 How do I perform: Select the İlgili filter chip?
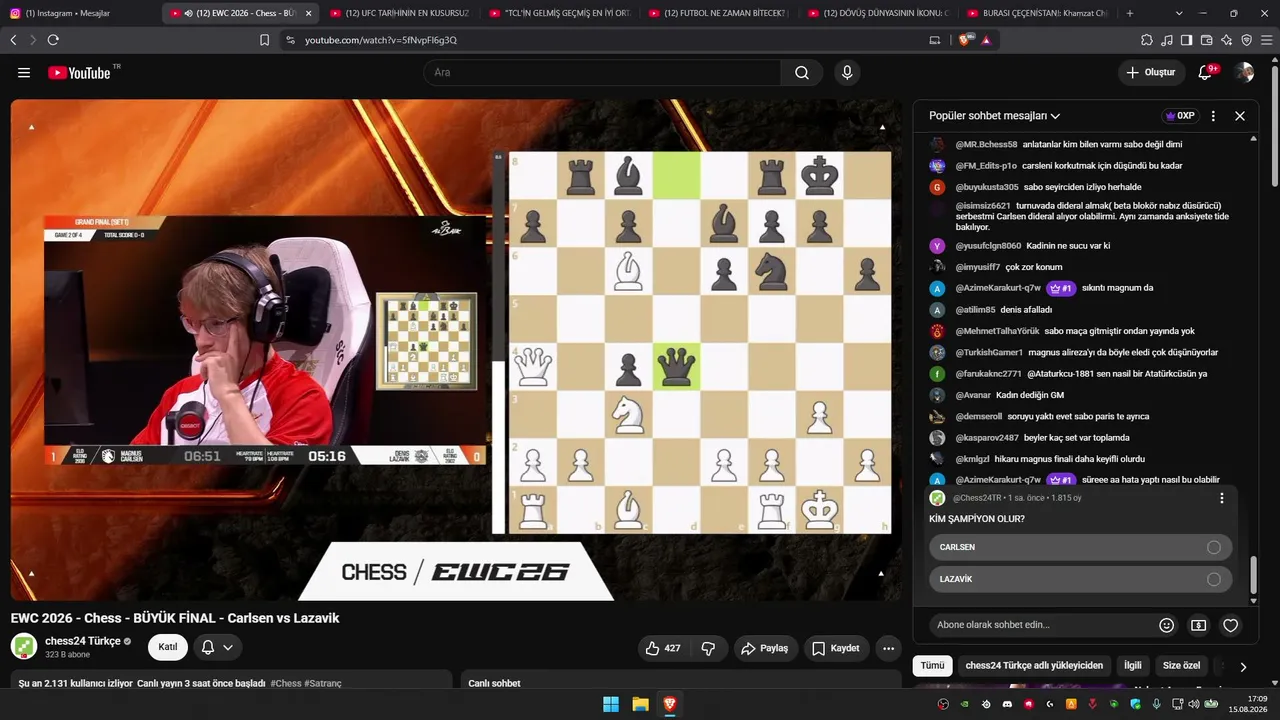[1132, 666]
